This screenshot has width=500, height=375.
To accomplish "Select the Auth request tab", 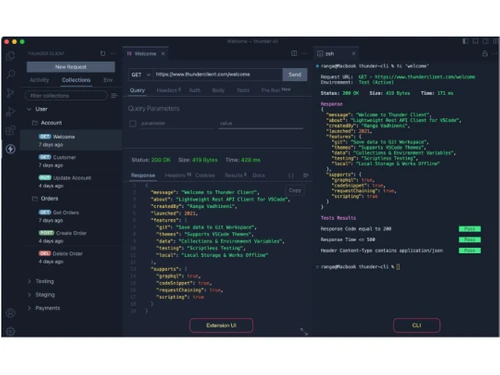I will click(x=195, y=90).
